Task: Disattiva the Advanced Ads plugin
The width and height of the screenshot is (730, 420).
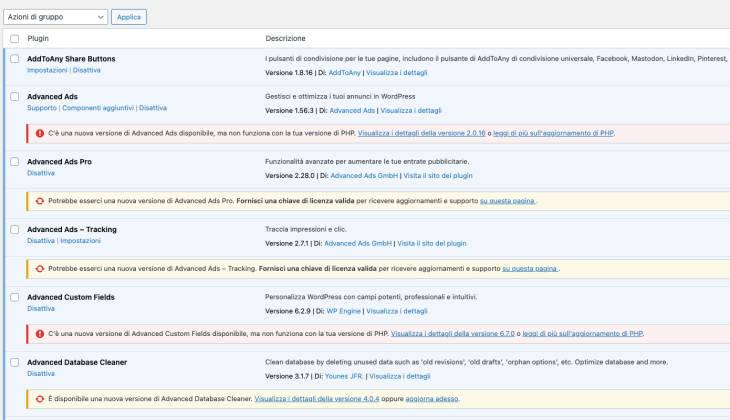Action: click(153, 108)
